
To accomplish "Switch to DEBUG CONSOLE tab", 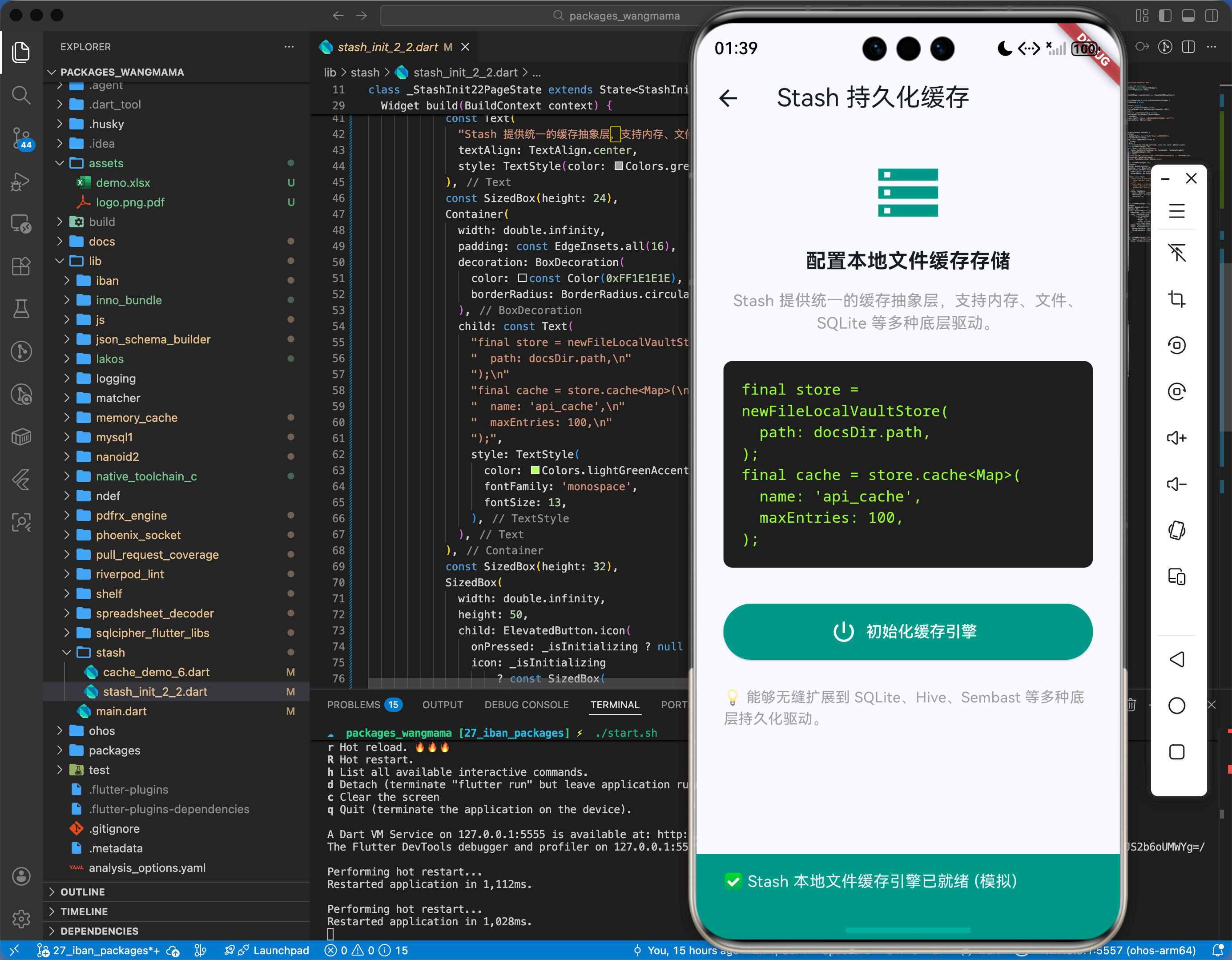I will pyautogui.click(x=526, y=704).
